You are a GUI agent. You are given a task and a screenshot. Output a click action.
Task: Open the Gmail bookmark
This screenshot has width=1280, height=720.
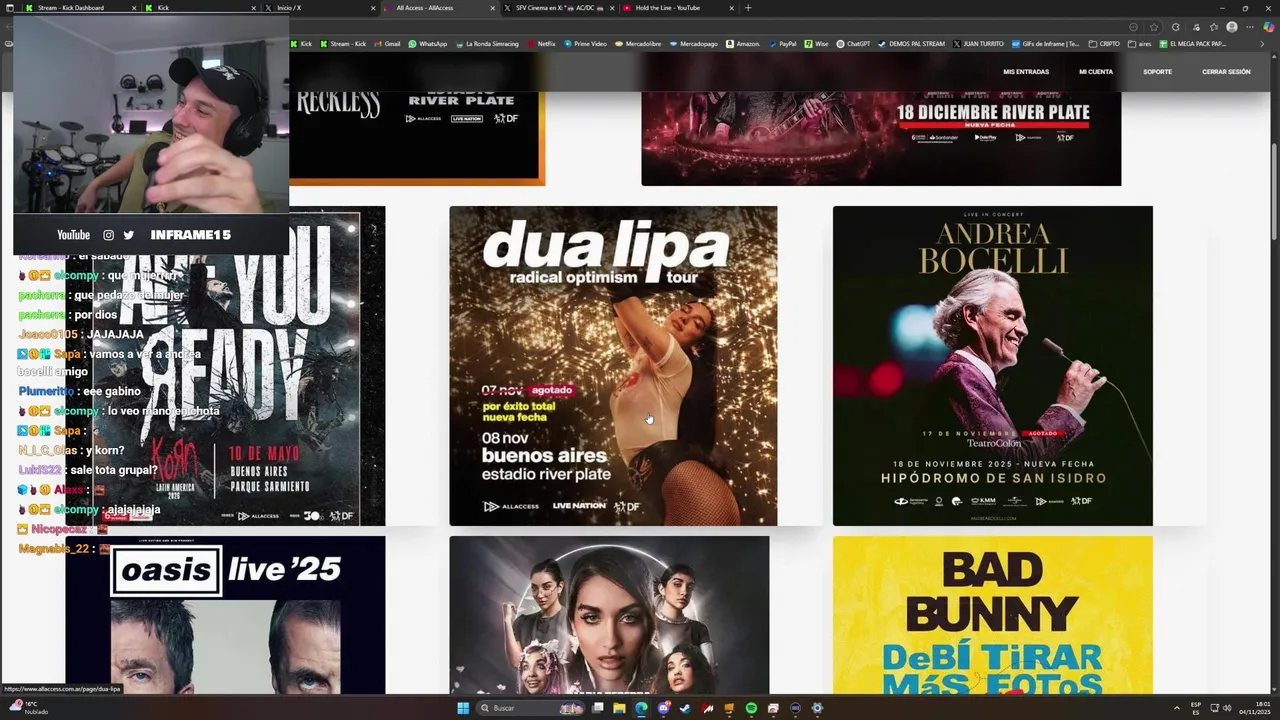pos(388,44)
